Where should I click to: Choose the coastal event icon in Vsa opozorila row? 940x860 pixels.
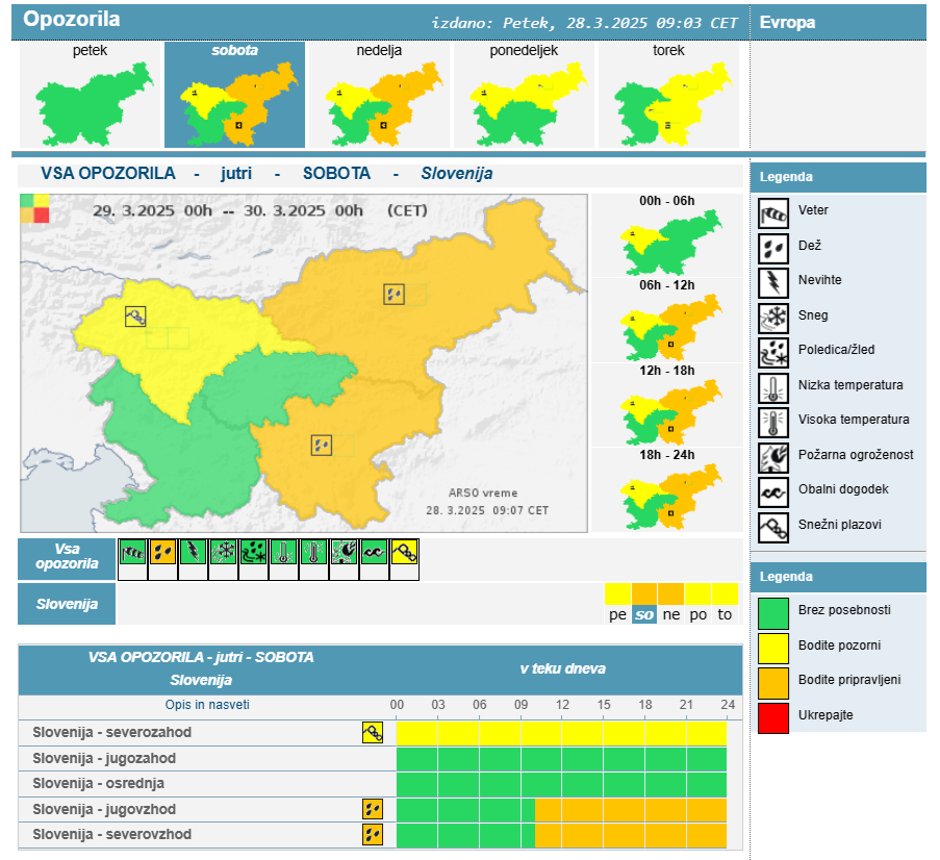tap(374, 552)
